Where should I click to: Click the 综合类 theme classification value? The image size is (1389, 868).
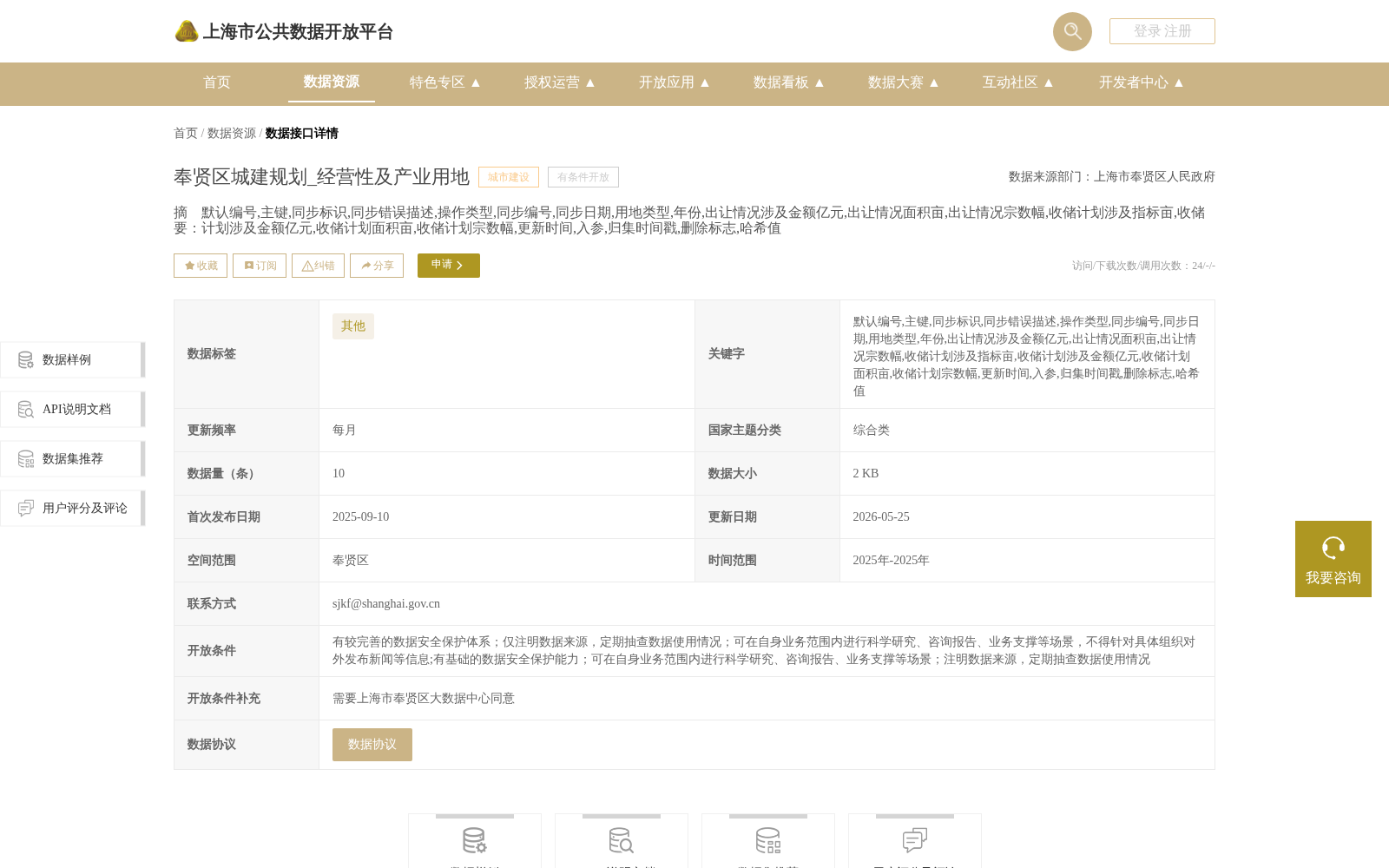(871, 431)
